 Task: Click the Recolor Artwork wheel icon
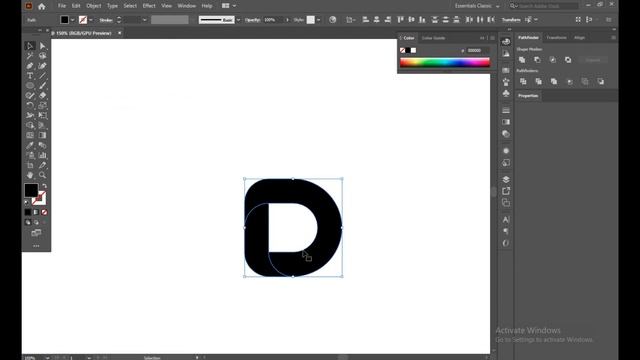point(333,20)
